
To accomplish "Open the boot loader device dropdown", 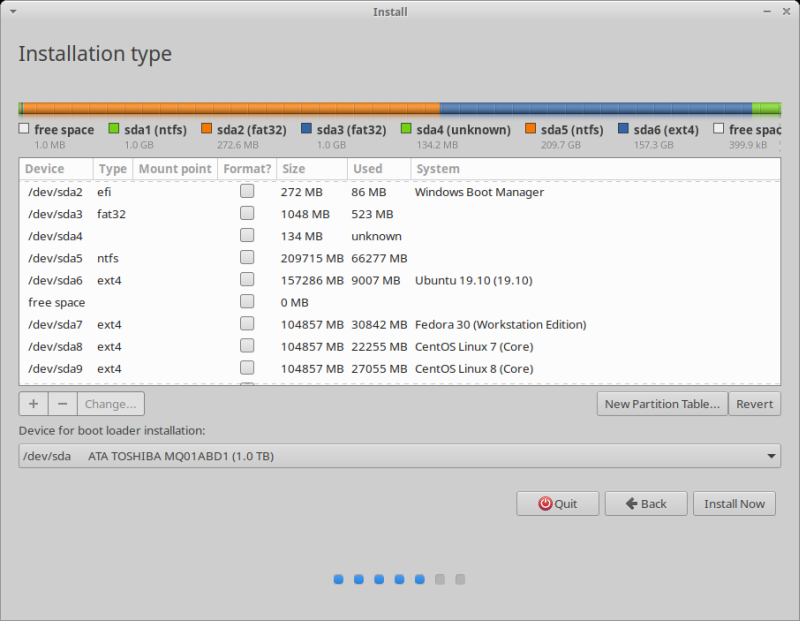I will (x=770, y=456).
